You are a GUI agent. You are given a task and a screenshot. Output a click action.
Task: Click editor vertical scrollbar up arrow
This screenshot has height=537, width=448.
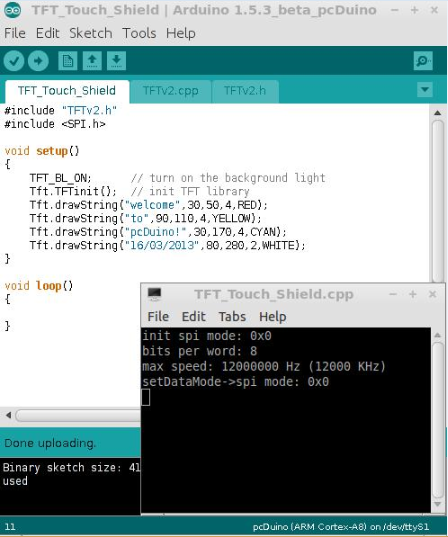[437, 113]
